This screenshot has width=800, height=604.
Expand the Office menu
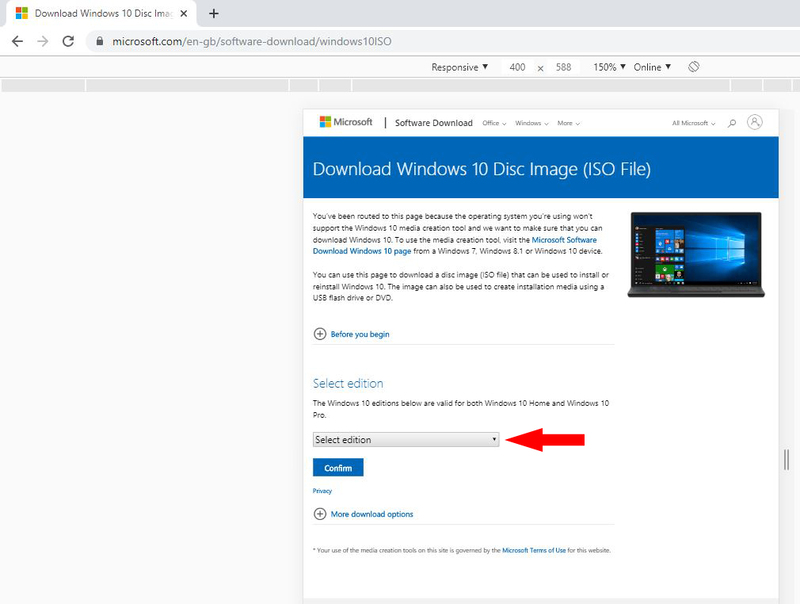pyautogui.click(x=494, y=123)
